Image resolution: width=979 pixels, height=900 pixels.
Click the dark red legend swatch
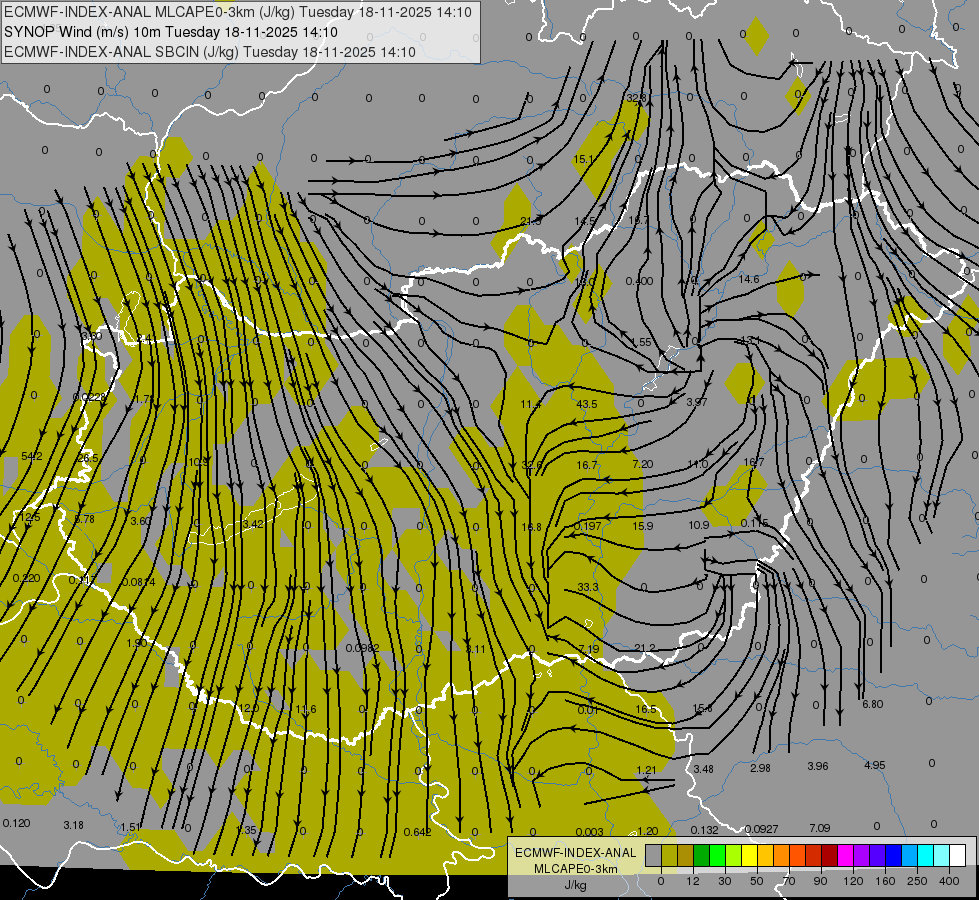(x=830, y=855)
